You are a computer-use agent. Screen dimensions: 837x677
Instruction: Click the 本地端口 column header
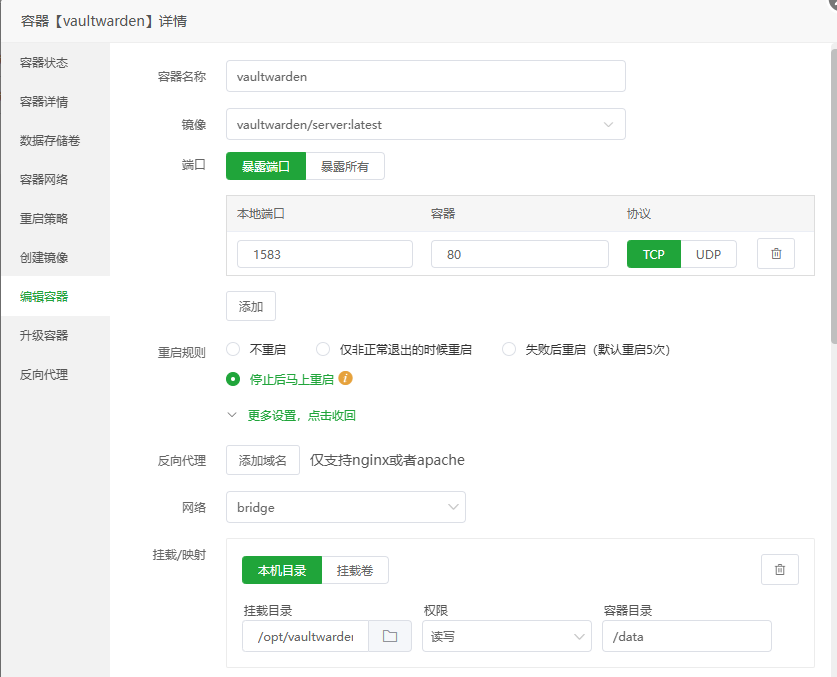260,214
